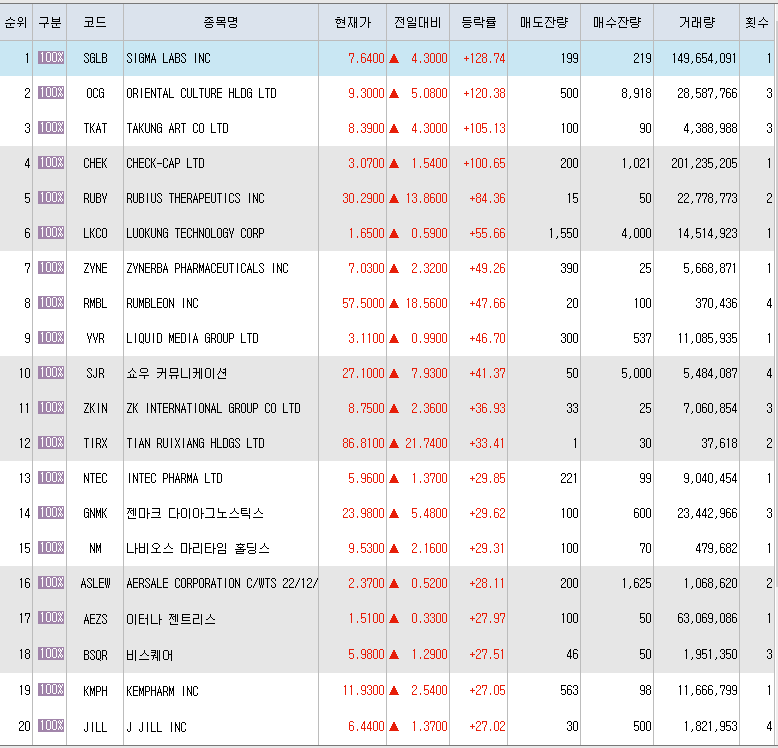
Task: Click the 매도잔량 column header
Action: coord(544,22)
